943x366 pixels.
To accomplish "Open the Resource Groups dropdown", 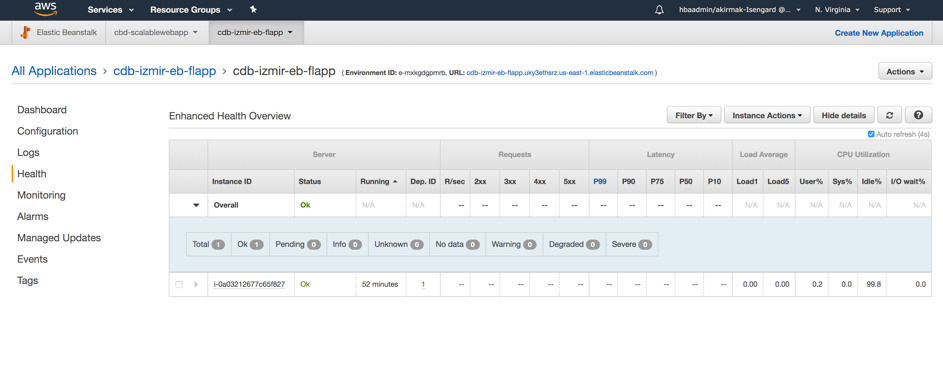I will [192, 10].
